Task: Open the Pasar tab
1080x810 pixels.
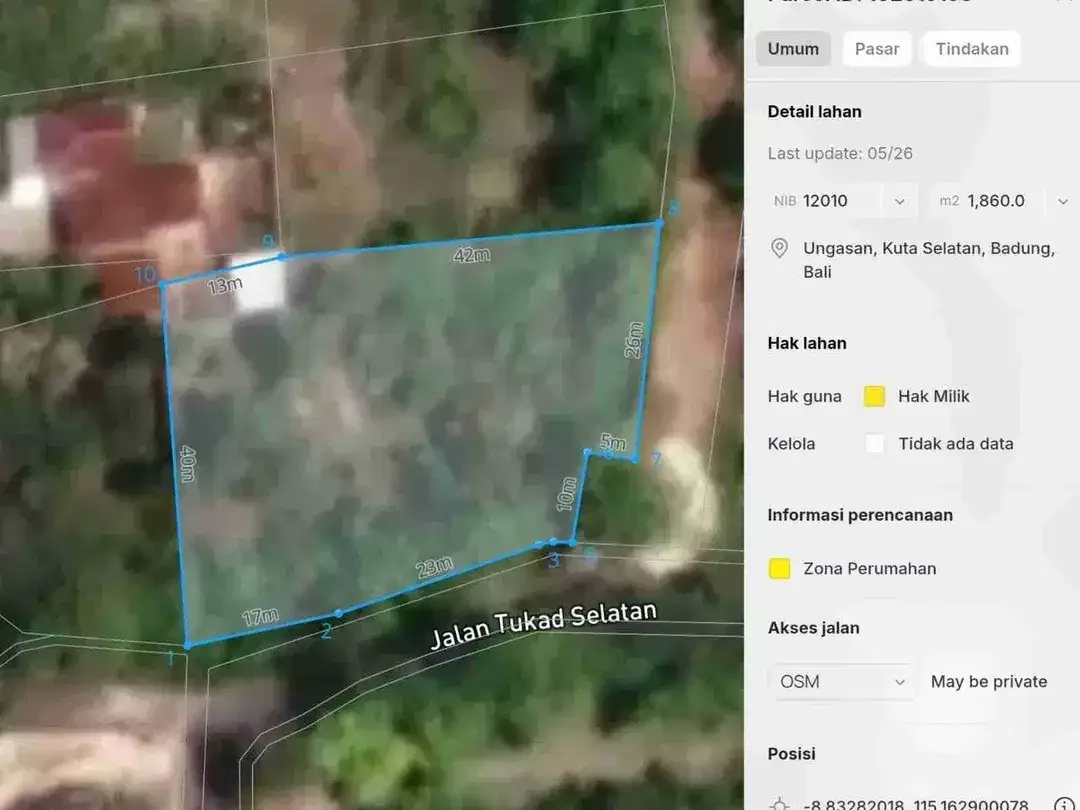Action: pos(877,49)
